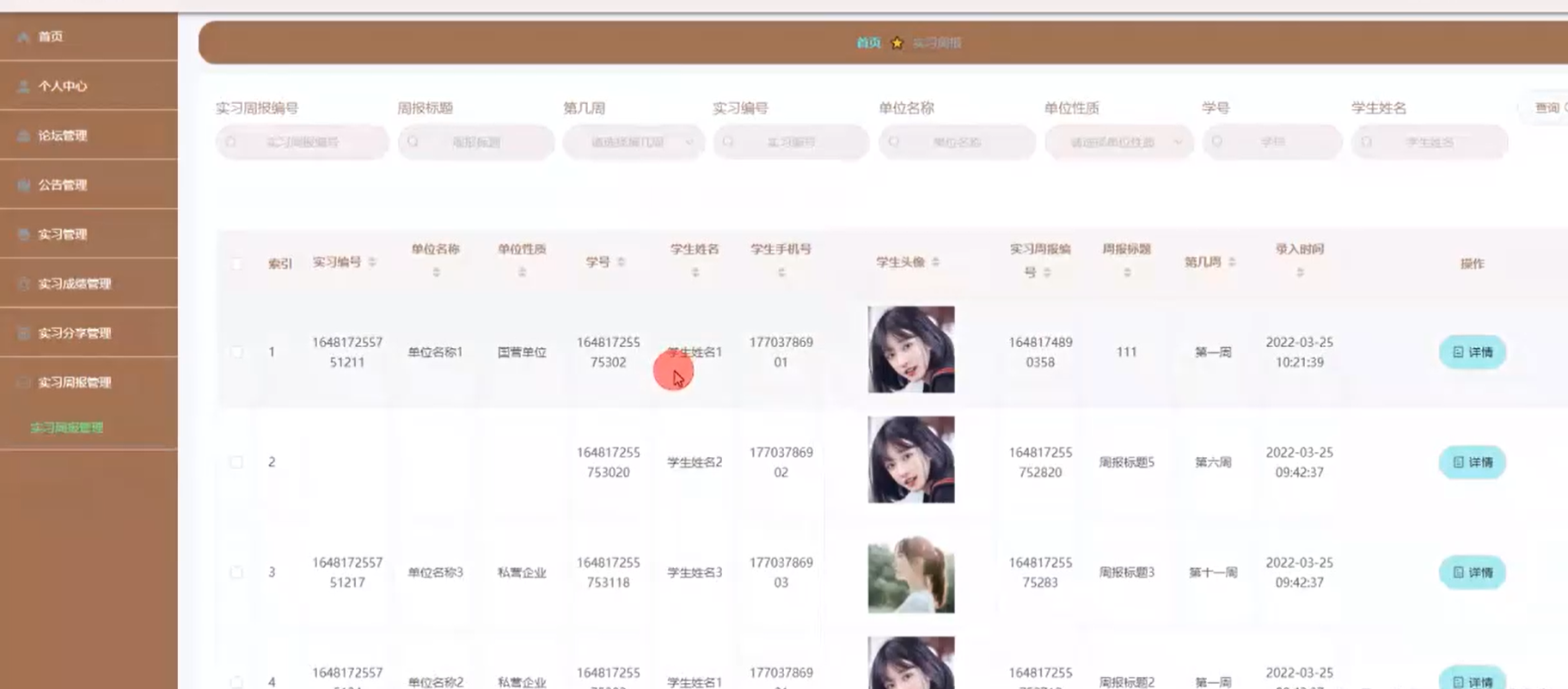Viewport: 1568px width, 689px height.
Task: Click the search icon in 单位名称 filter field
Action: [x=894, y=142]
